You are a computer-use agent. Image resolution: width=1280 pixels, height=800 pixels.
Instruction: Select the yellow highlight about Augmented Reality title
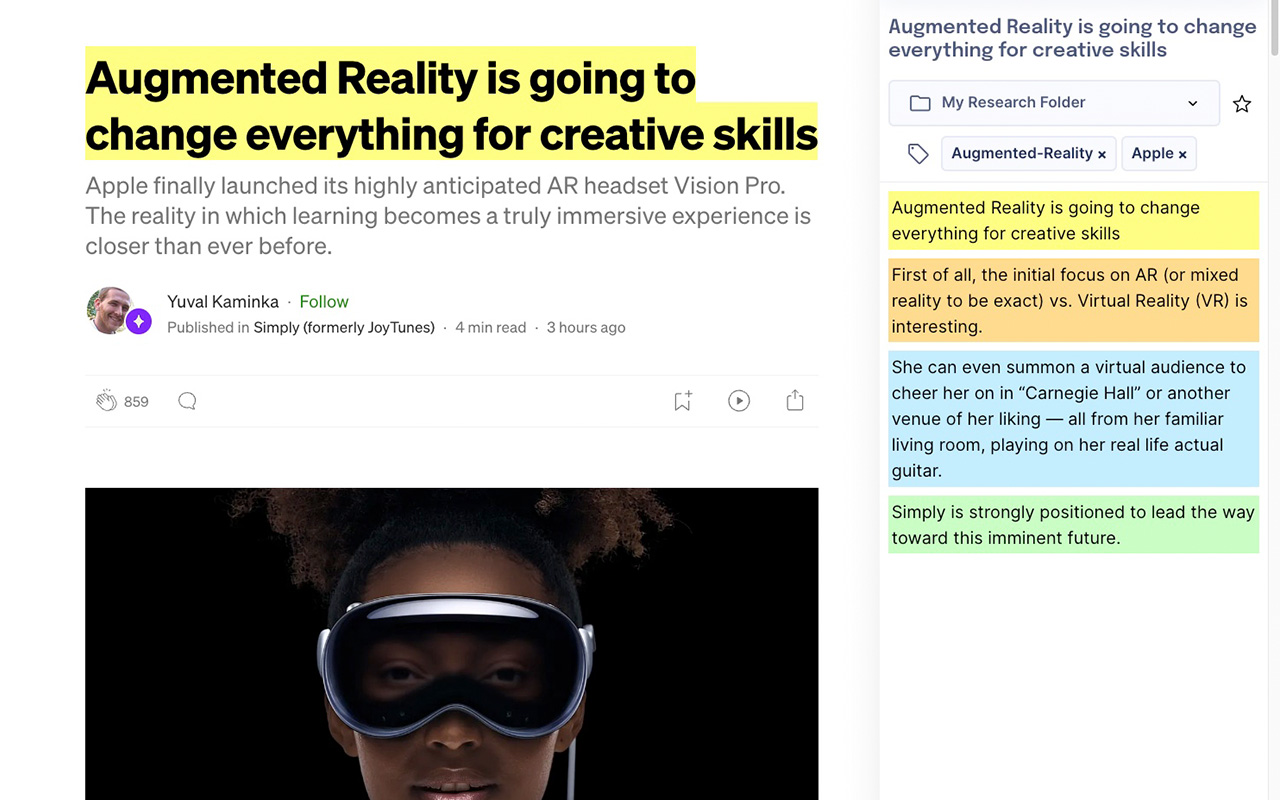1073,221
